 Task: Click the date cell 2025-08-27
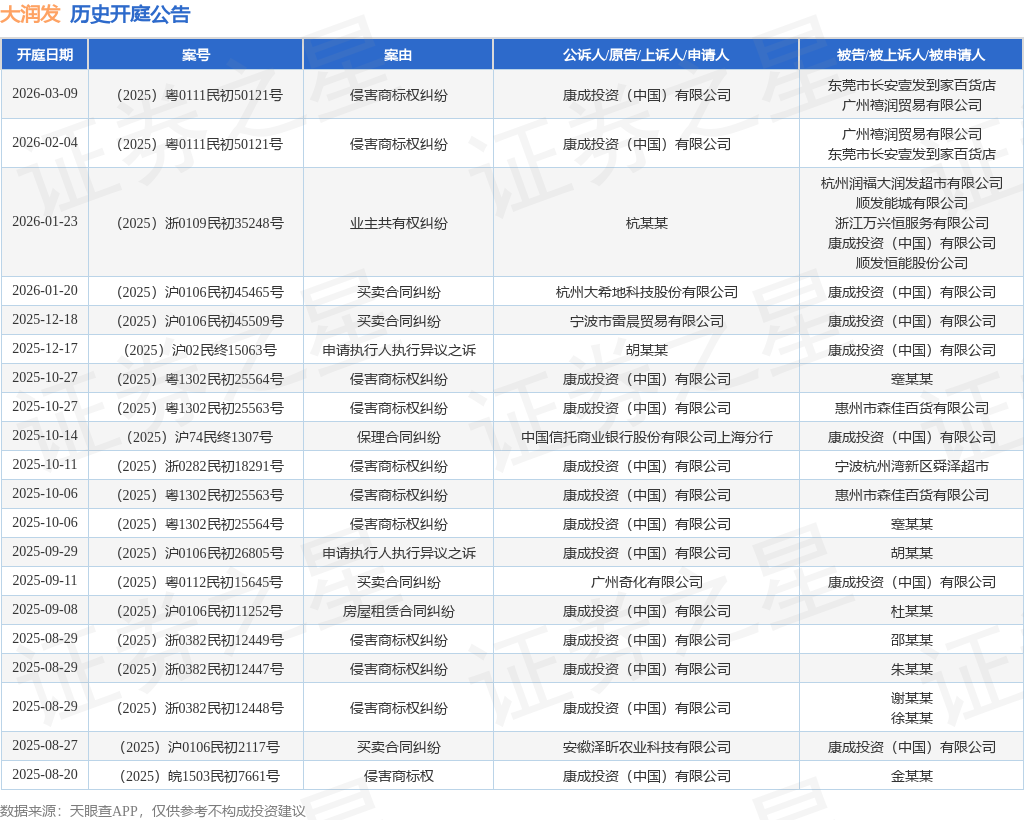point(44,746)
